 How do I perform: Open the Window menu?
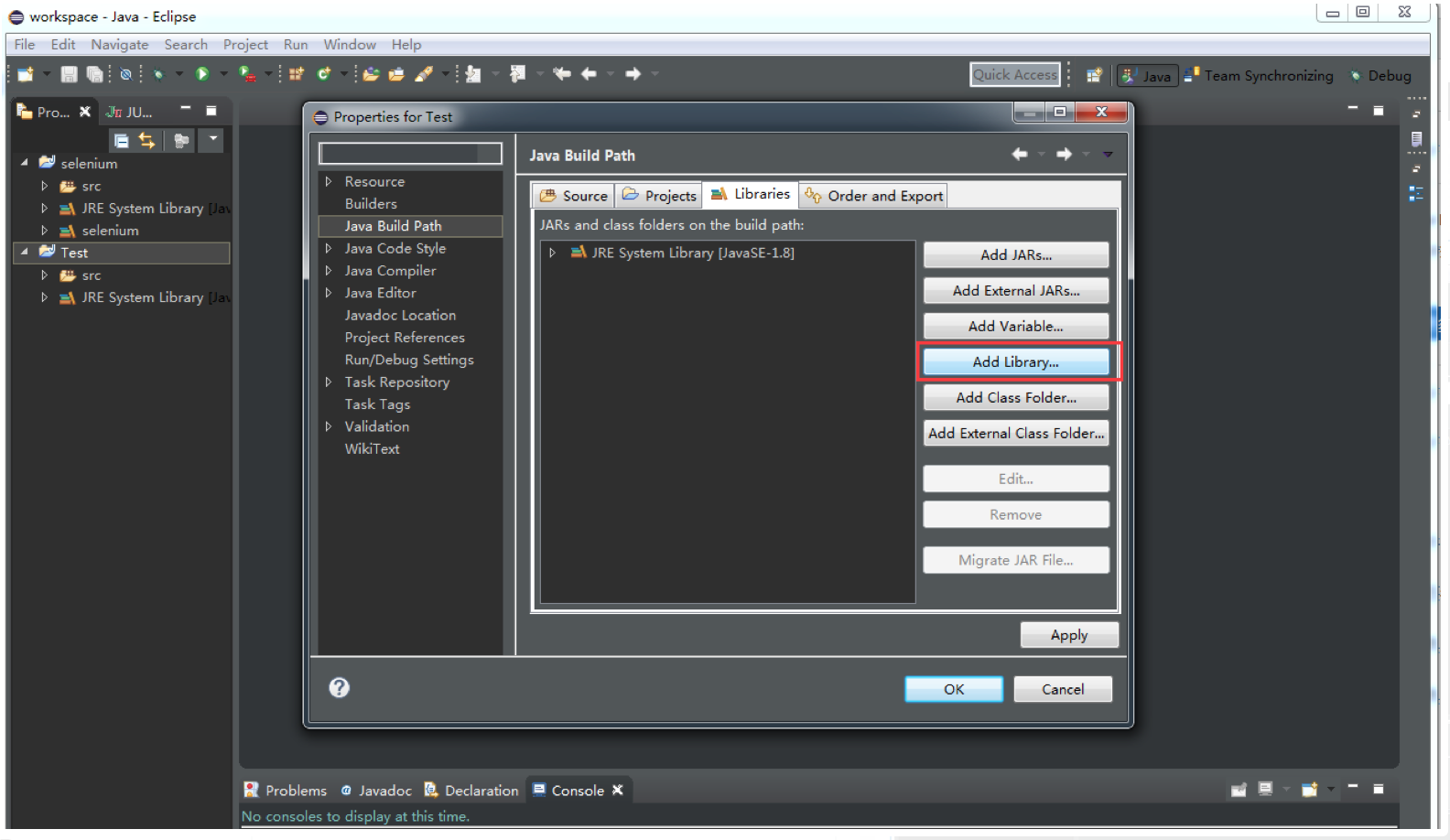point(350,45)
